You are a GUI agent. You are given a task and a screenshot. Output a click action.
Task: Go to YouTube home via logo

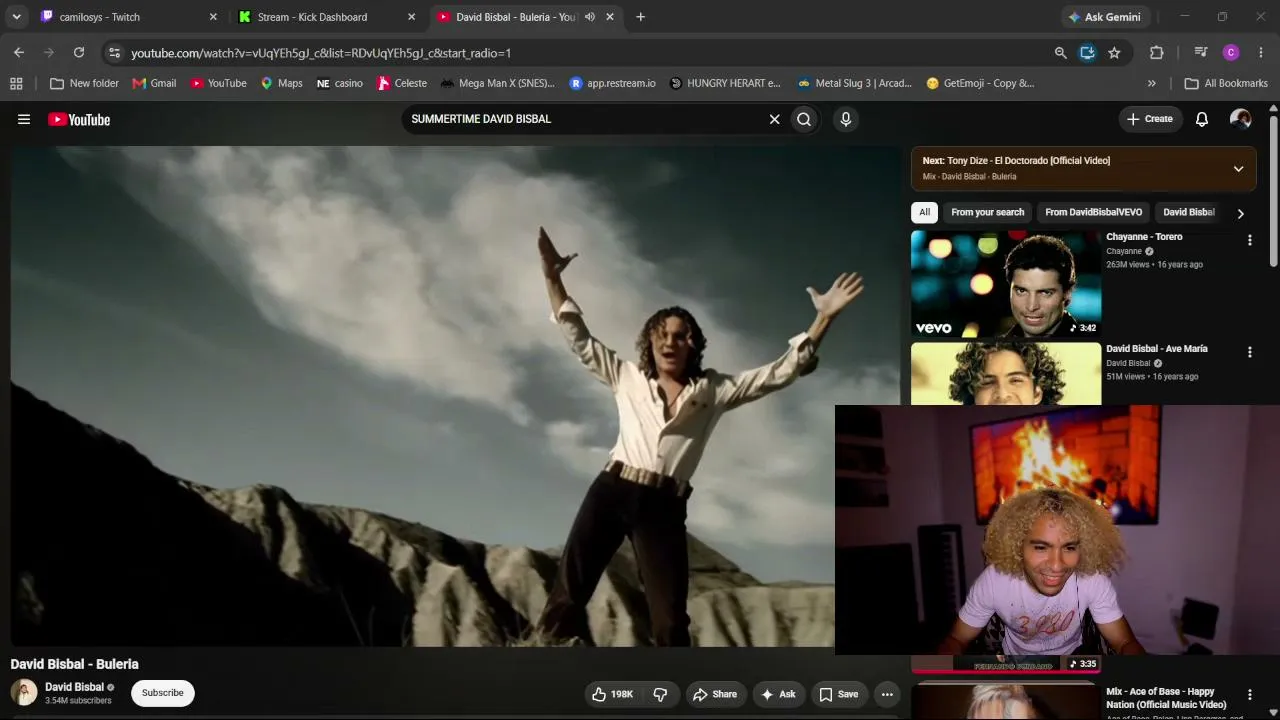(79, 119)
